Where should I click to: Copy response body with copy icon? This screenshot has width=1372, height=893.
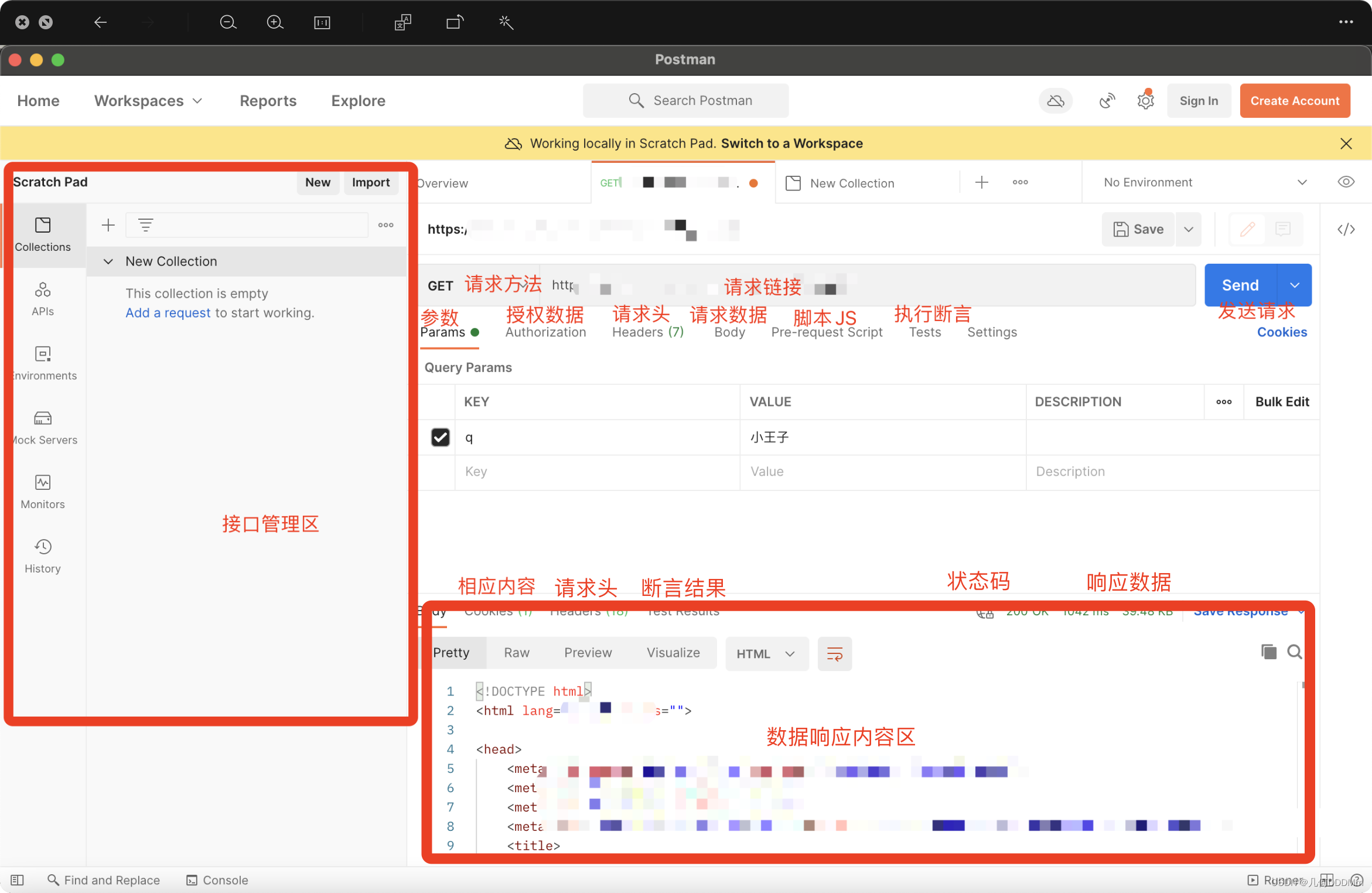click(1268, 652)
